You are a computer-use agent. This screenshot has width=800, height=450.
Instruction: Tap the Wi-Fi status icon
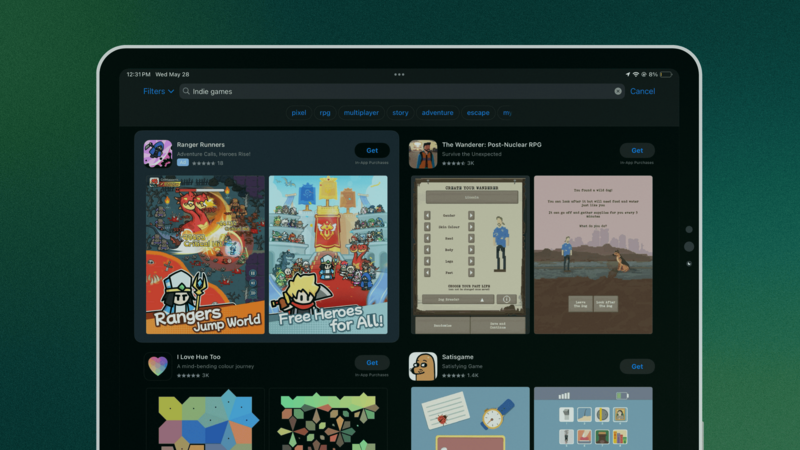[636, 74]
